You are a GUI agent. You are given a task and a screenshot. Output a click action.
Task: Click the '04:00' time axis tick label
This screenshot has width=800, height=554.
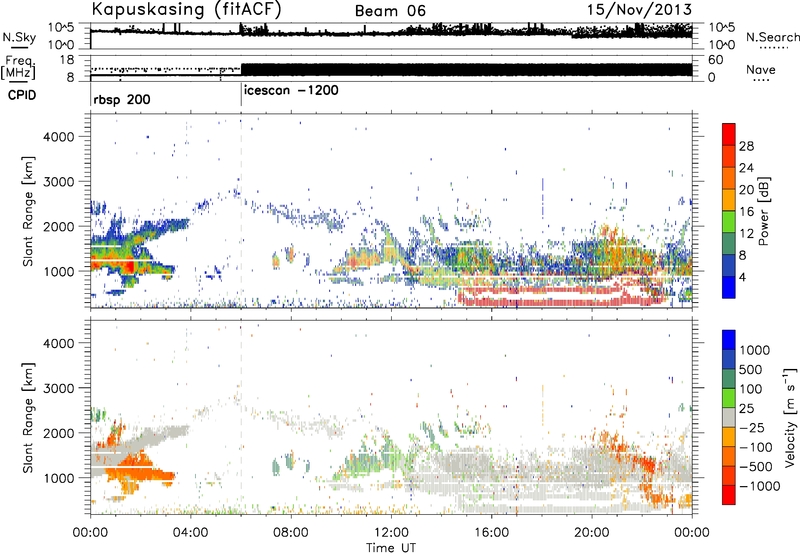[191, 533]
